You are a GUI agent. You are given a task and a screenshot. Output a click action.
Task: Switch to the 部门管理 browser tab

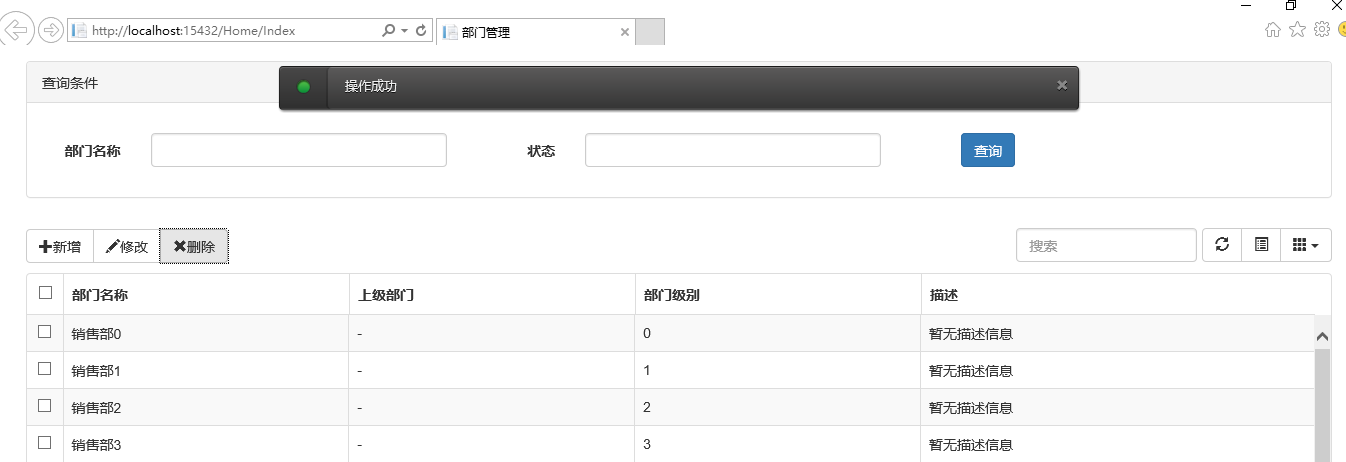pyautogui.click(x=530, y=32)
